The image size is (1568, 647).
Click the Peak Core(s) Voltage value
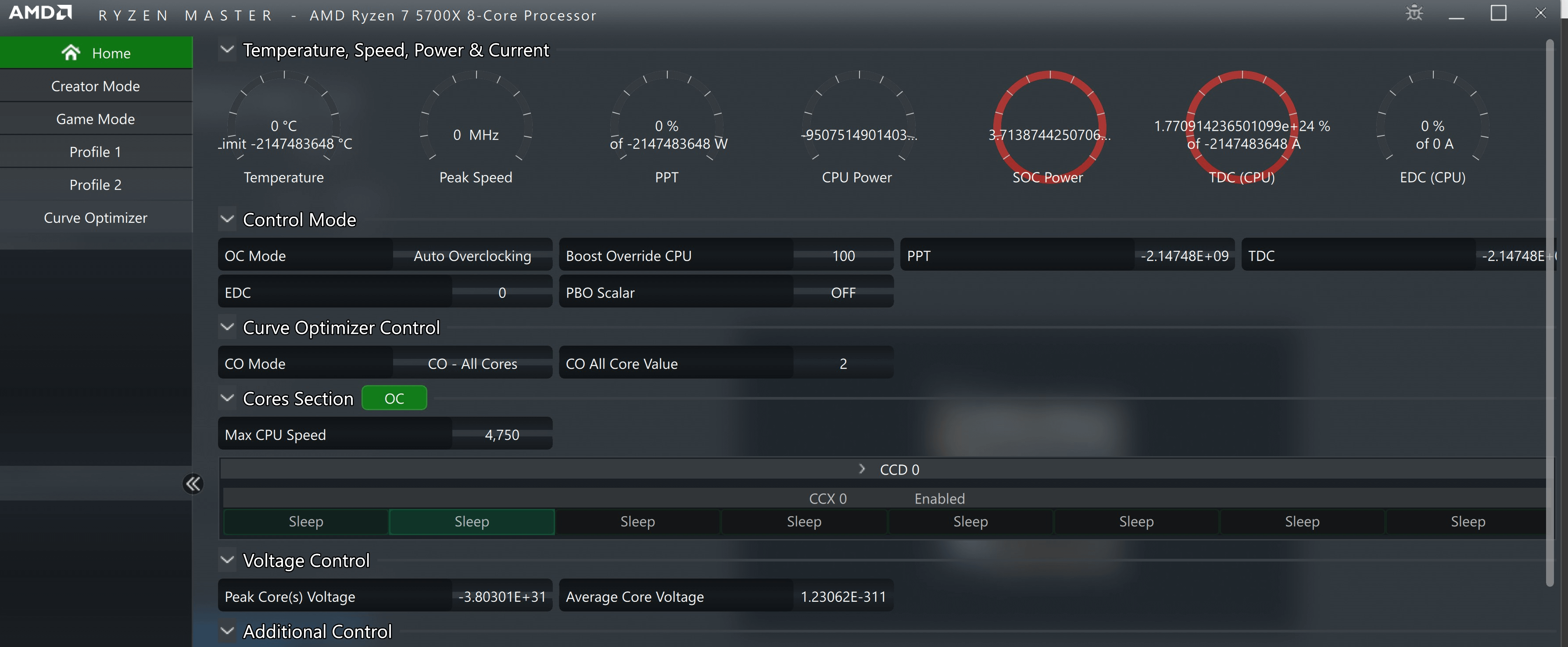pyautogui.click(x=501, y=597)
